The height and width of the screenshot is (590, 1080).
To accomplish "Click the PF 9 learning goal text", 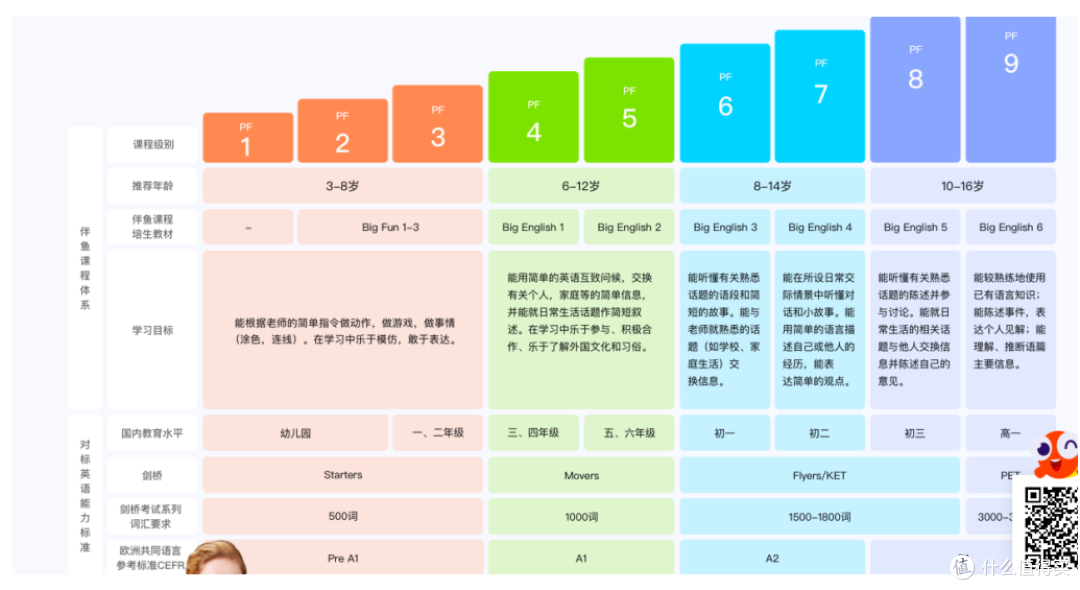I will pyautogui.click(x=1009, y=321).
